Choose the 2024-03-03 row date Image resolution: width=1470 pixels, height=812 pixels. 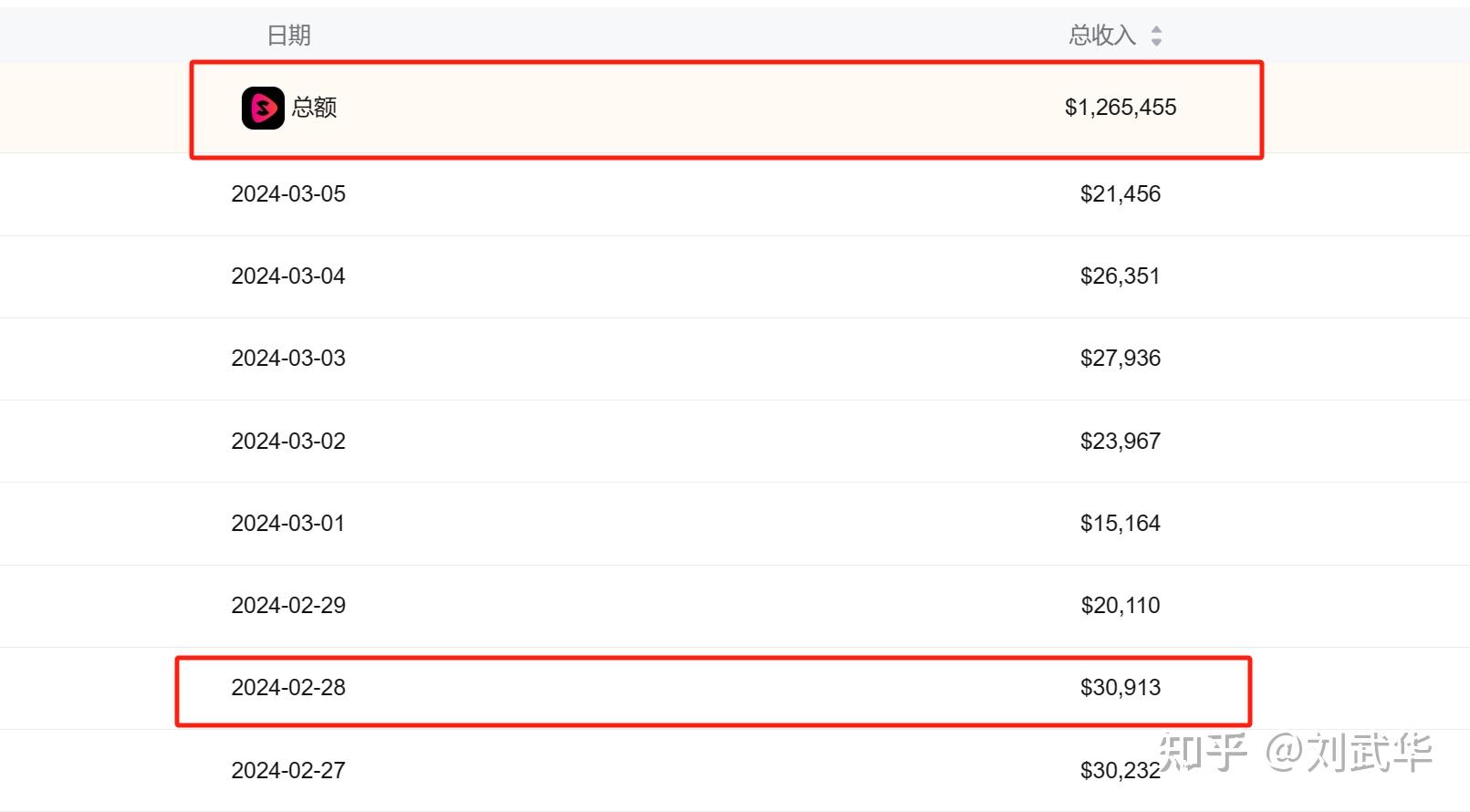288,358
